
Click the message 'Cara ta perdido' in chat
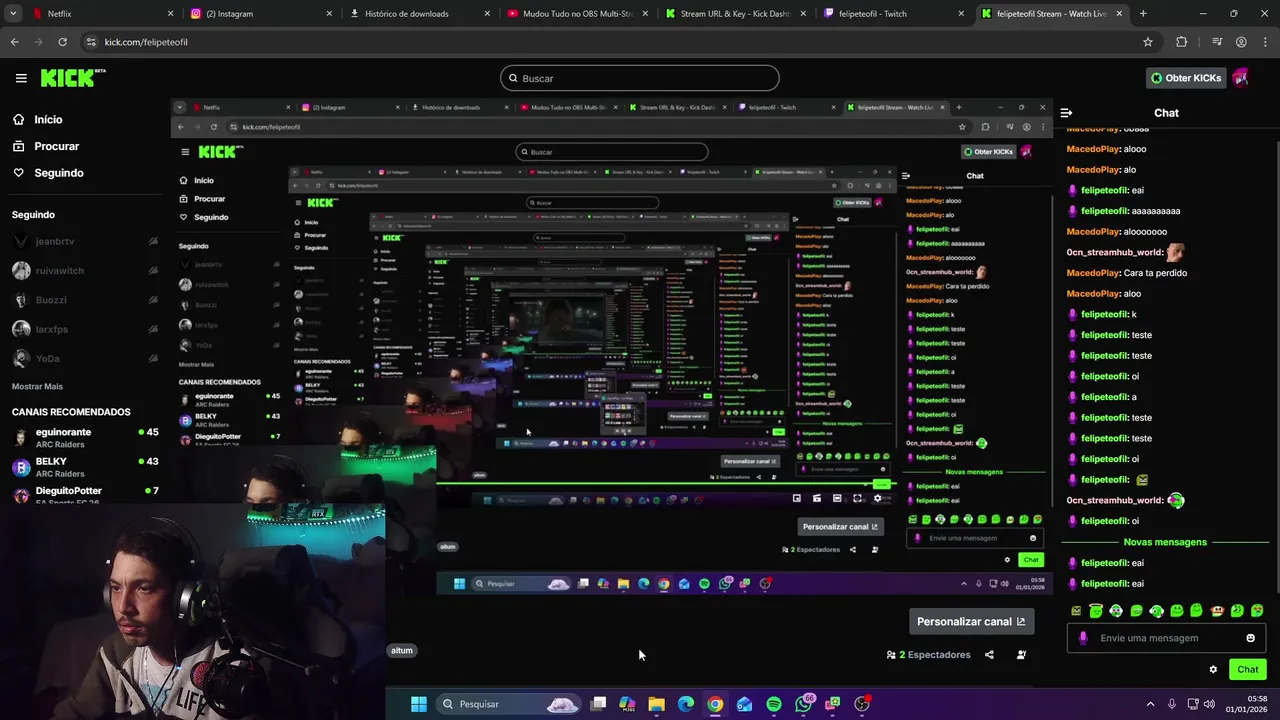(x=1155, y=273)
